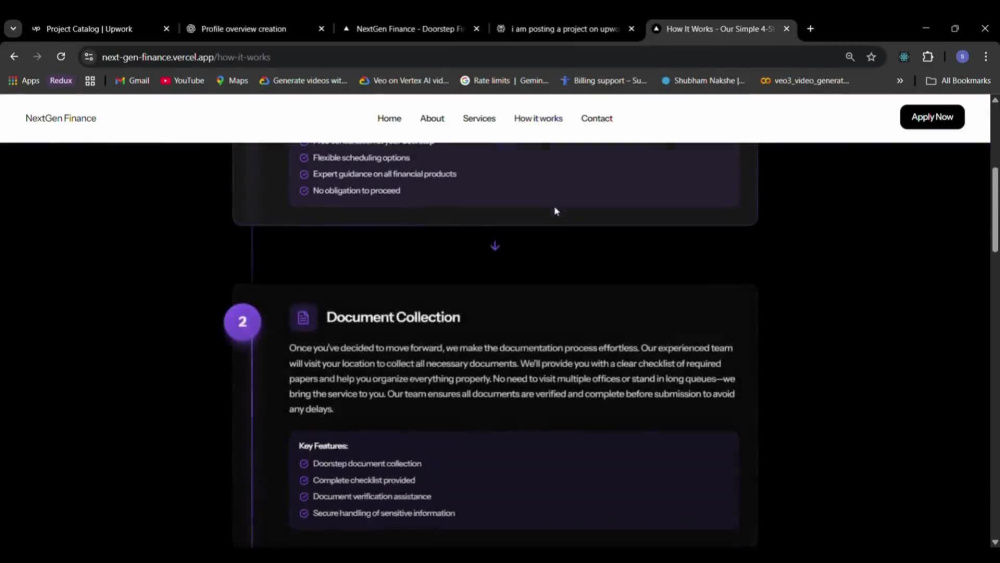1000x563 pixels.
Task: Click the Key Features: label
Action: 323,446
